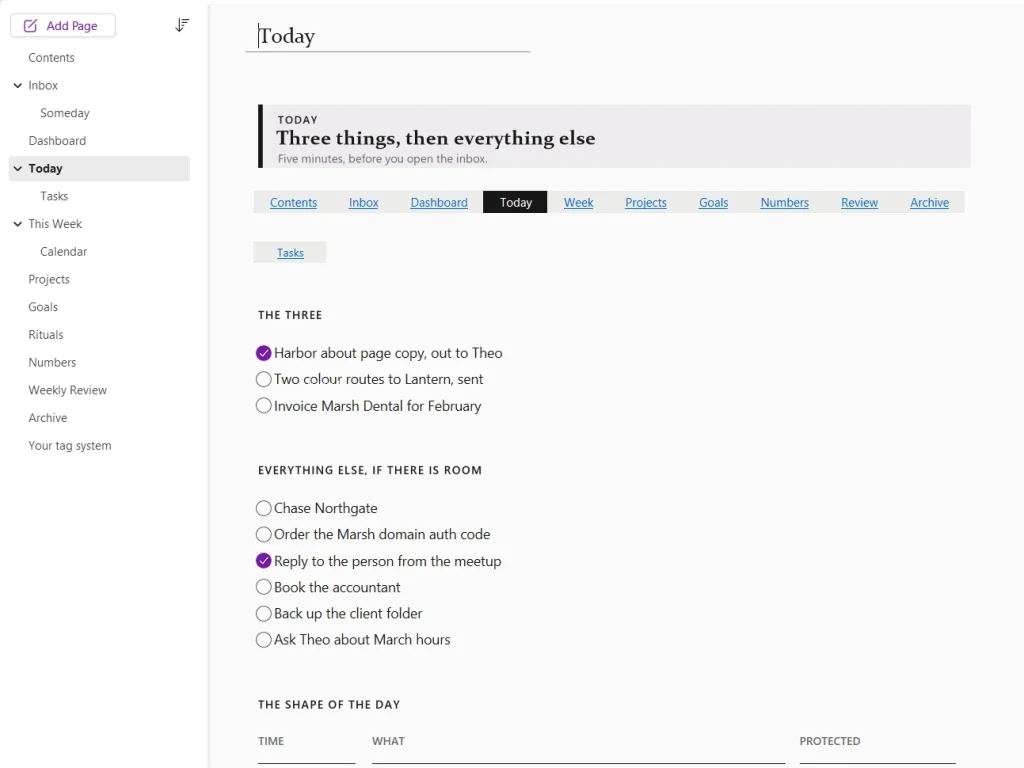Viewport: 1024px width, 768px height.
Task: Select the highlighted Today nav tab
Action: click(515, 202)
